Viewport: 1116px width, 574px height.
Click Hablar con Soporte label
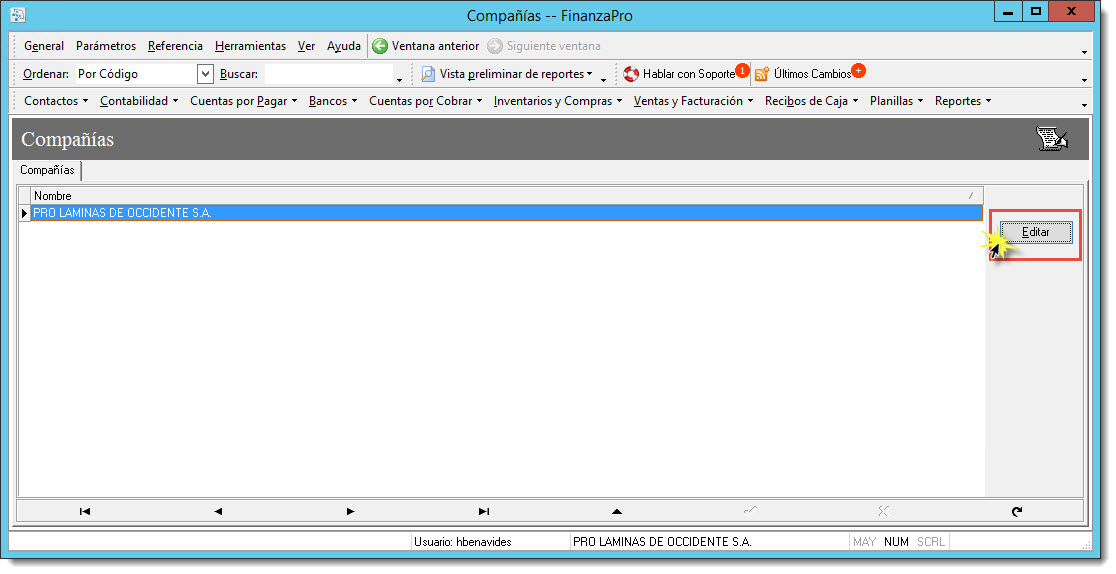(x=689, y=74)
